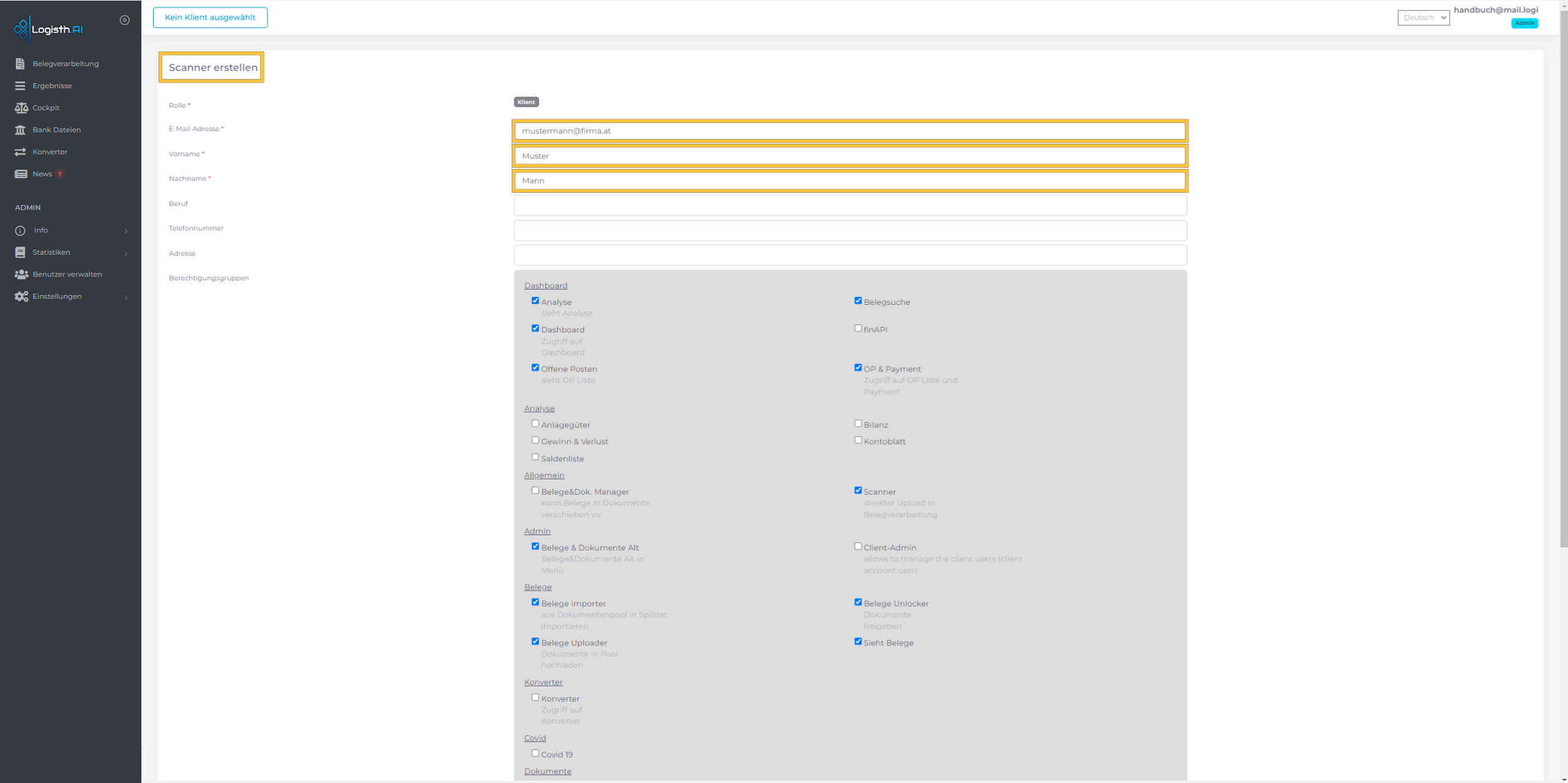Check the Belege&Dok. Manager checkbox

pos(536,490)
